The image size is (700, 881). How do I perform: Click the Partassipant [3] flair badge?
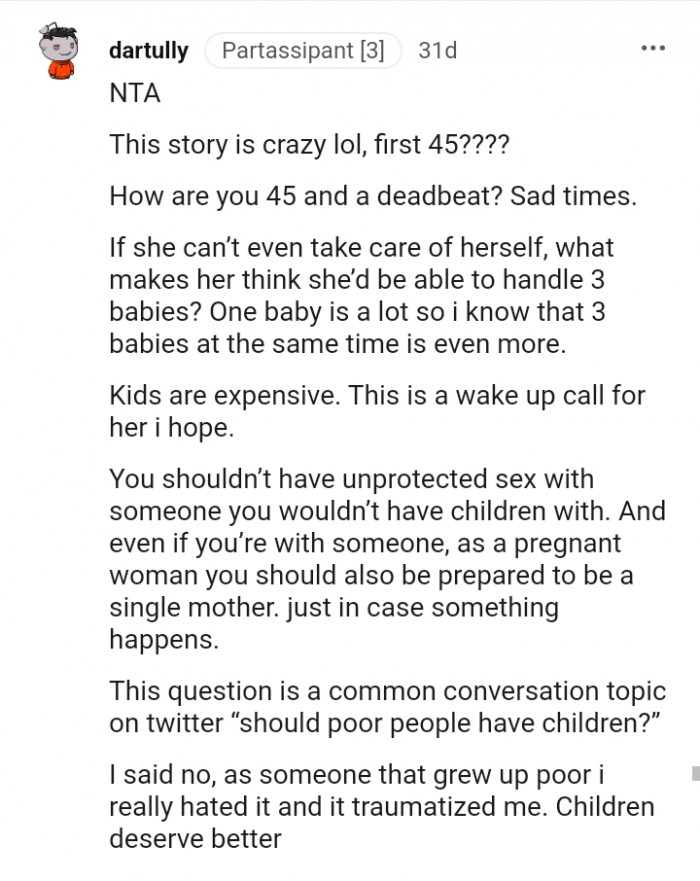pyautogui.click(x=303, y=51)
